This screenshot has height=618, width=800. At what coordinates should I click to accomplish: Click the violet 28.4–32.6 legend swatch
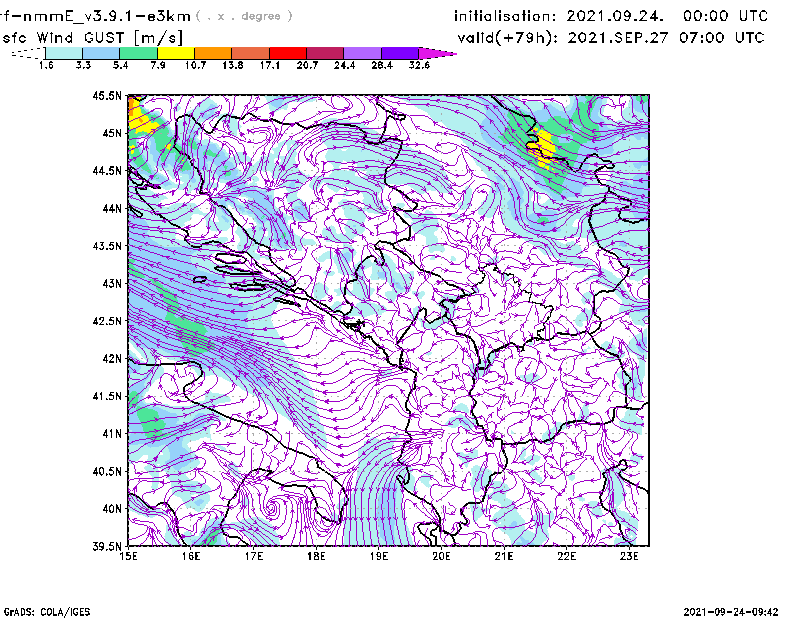(x=400, y=53)
